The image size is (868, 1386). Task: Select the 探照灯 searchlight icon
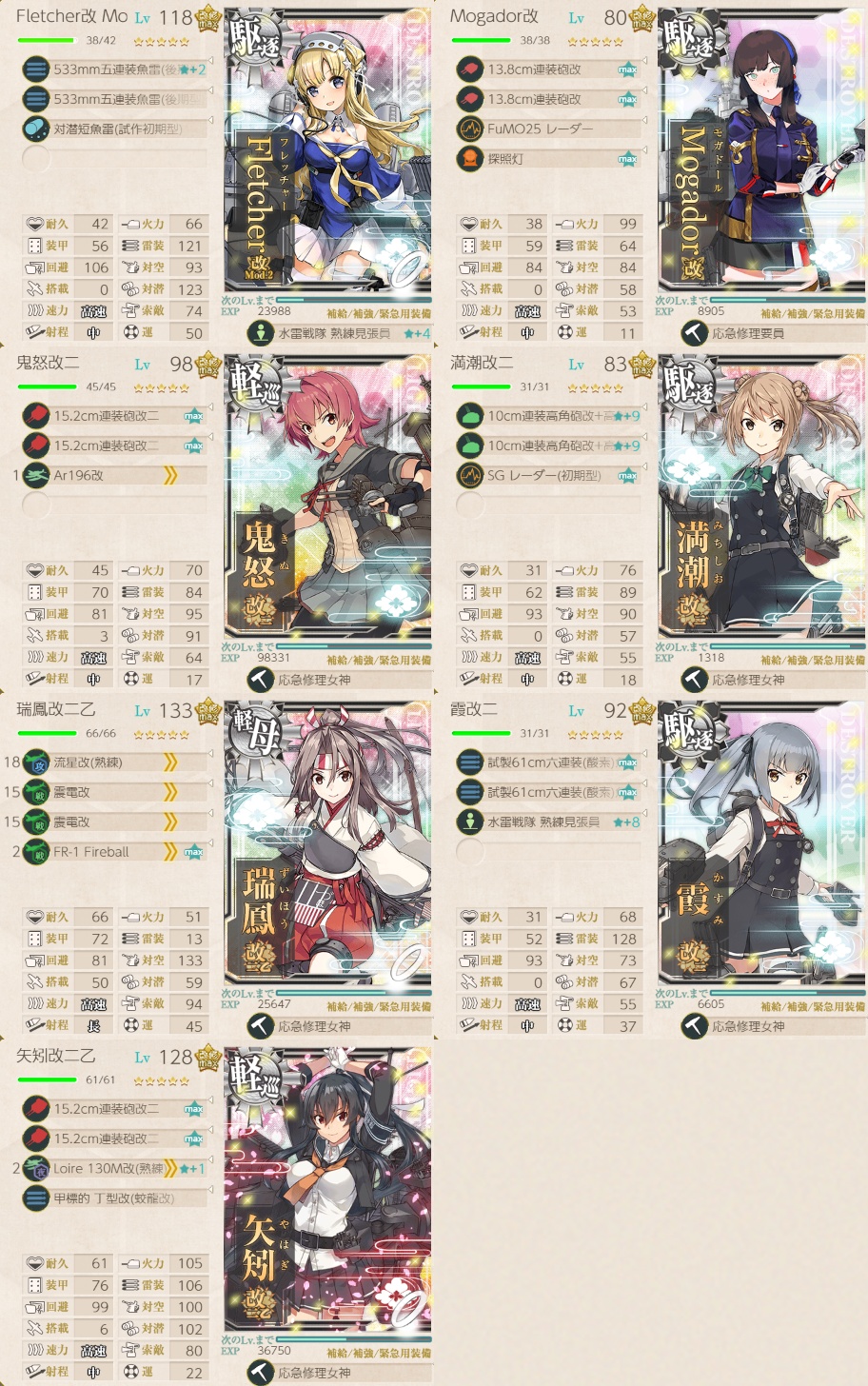(x=469, y=159)
